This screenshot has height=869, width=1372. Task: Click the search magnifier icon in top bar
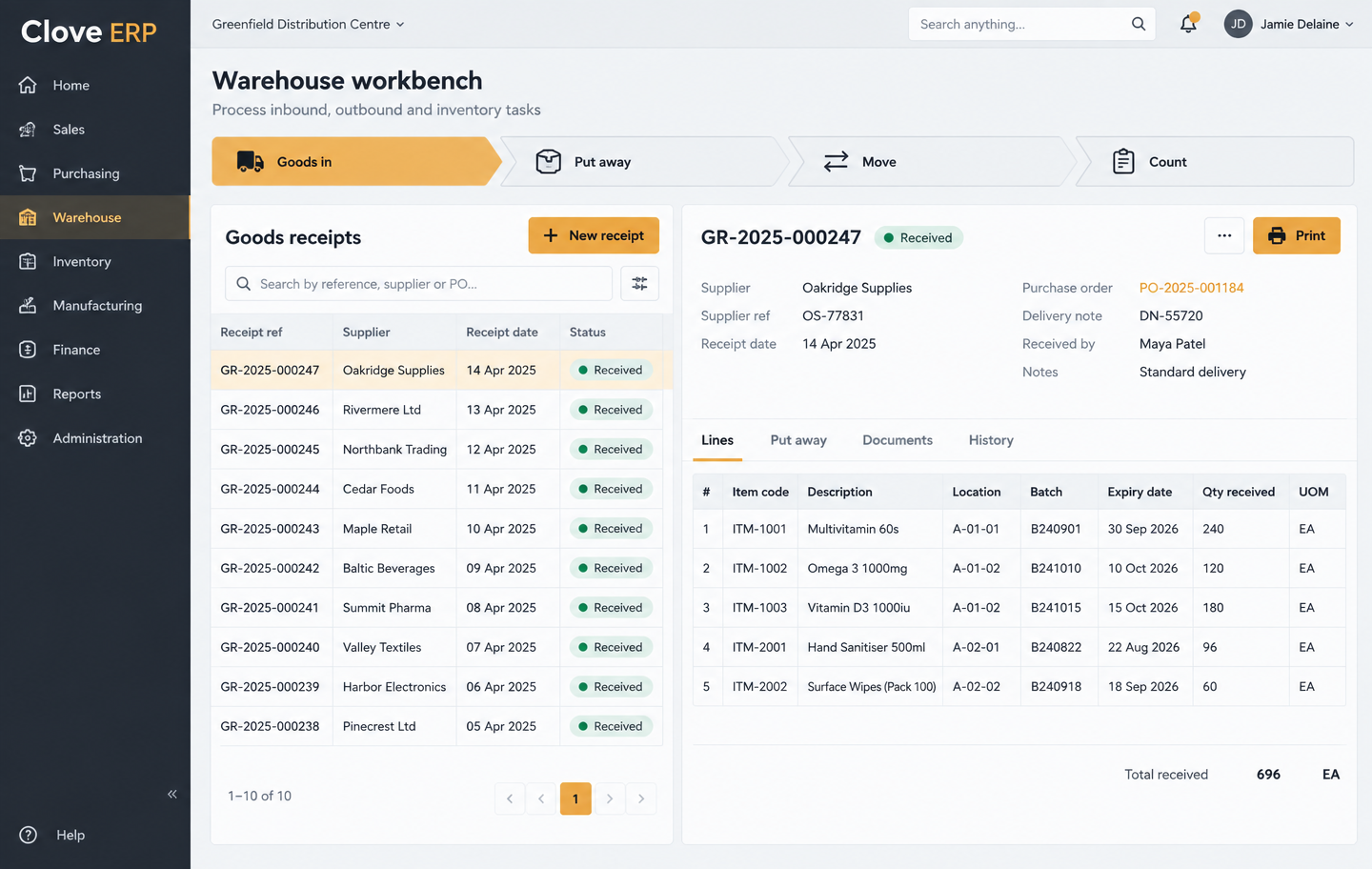[x=1139, y=24]
